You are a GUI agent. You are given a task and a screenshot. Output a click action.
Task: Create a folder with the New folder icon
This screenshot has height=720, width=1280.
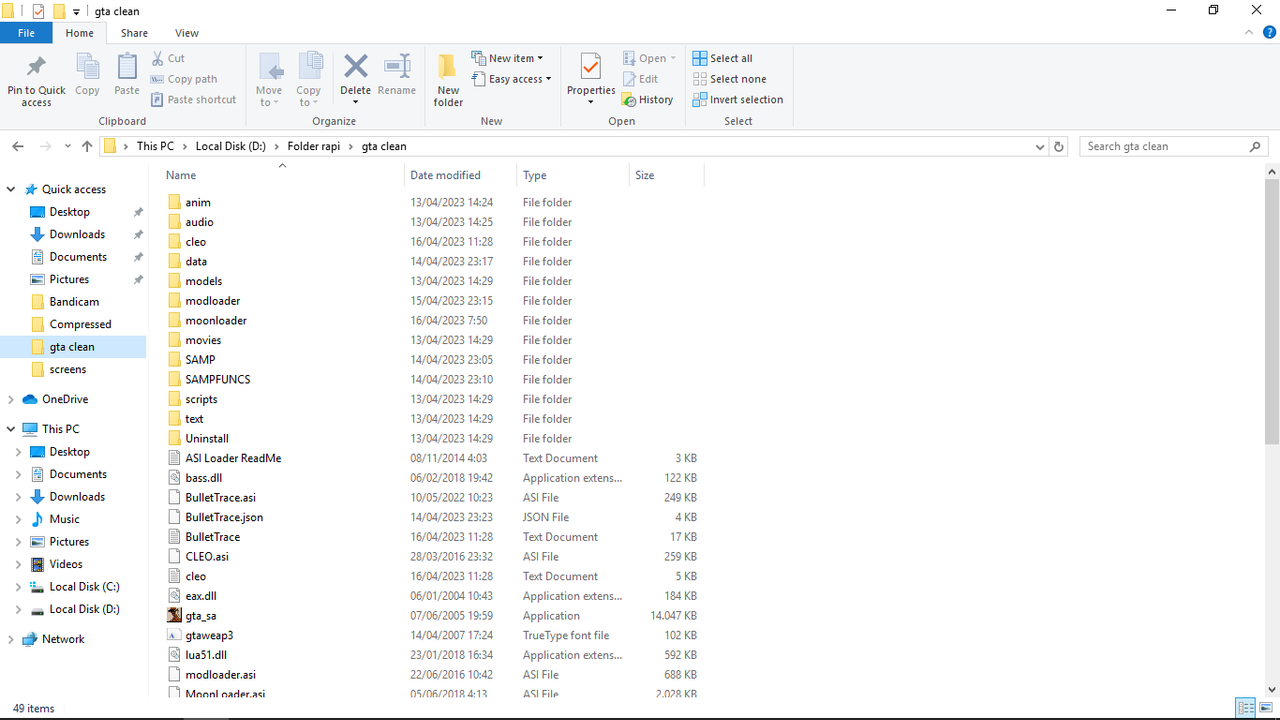coord(448,67)
